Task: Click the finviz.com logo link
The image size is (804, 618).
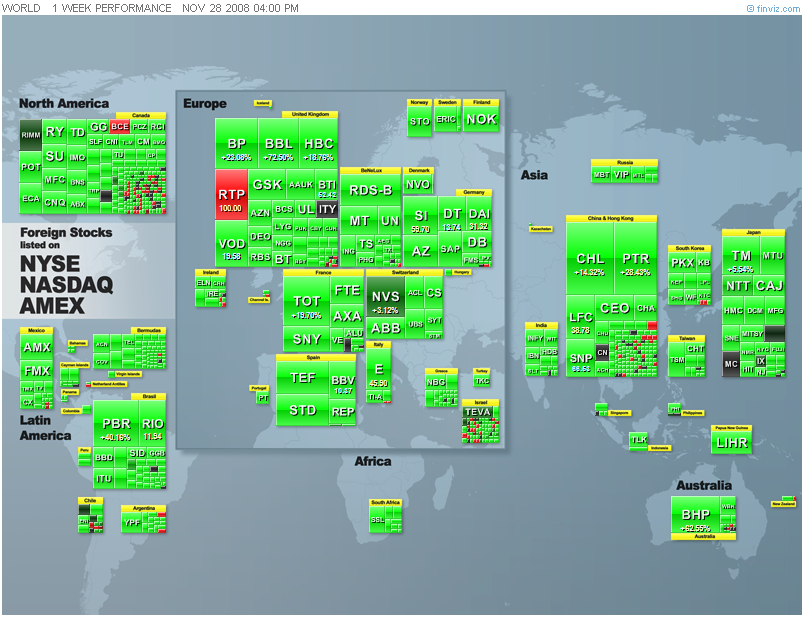Action: (x=772, y=8)
